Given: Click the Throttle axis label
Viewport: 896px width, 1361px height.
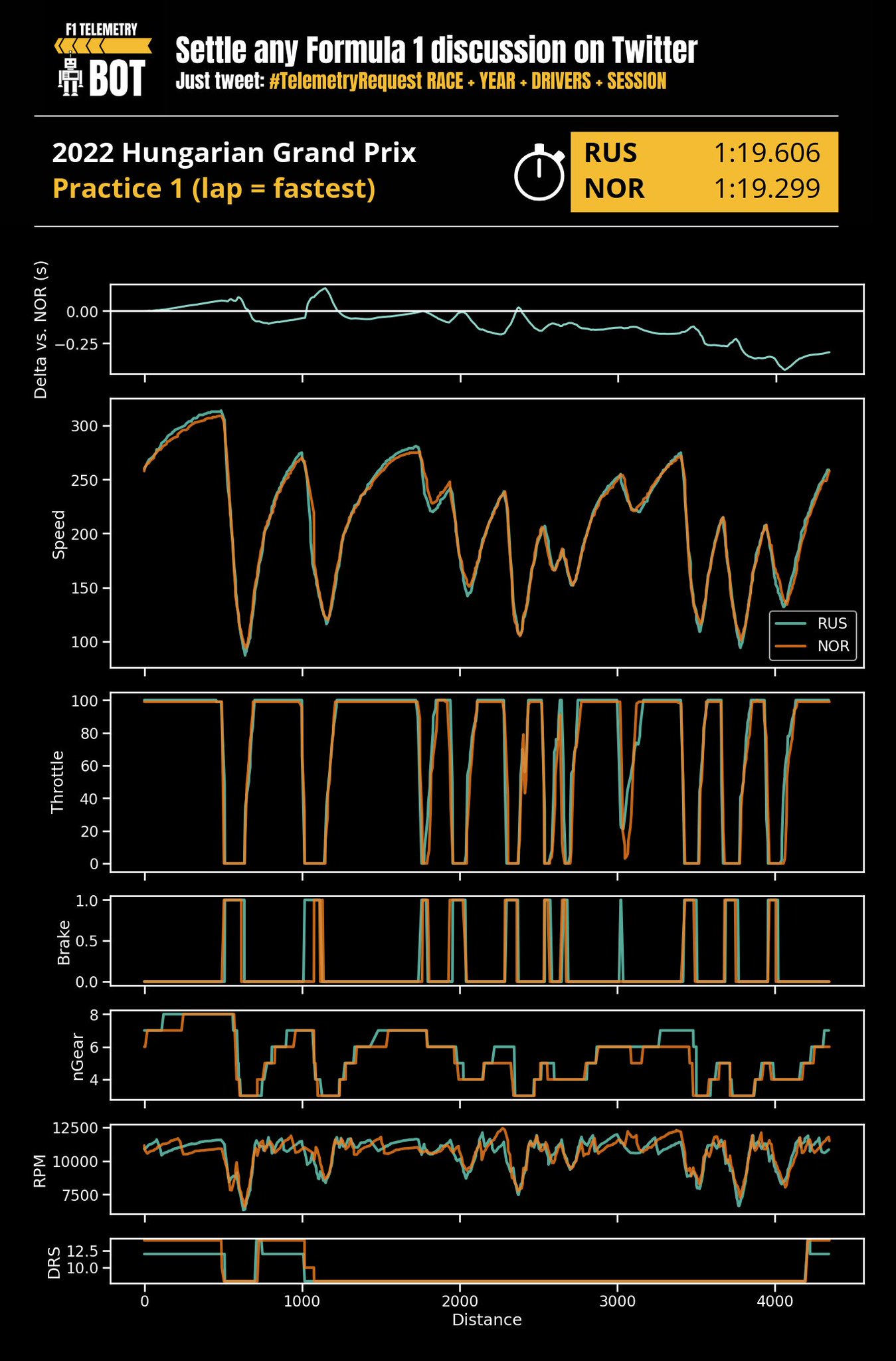Looking at the screenshot, I should [58, 782].
